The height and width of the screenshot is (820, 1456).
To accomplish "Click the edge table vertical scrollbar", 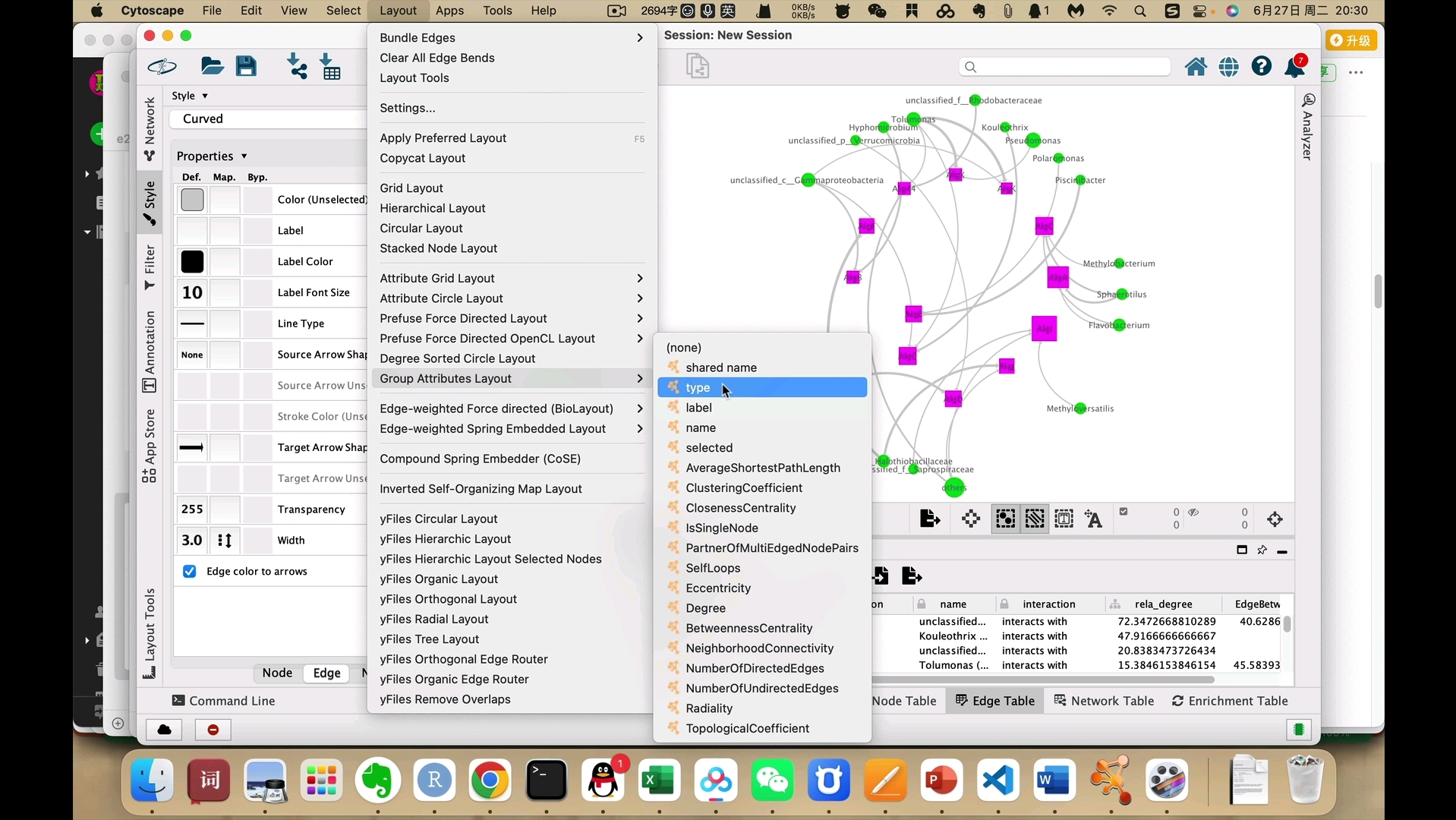I will point(1287,625).
